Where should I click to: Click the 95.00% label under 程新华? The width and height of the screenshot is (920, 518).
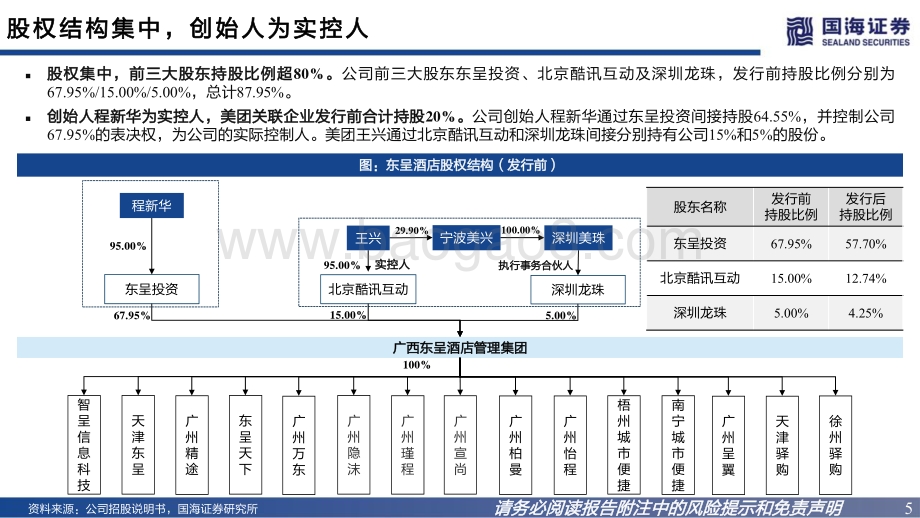[x=128, y=246]
